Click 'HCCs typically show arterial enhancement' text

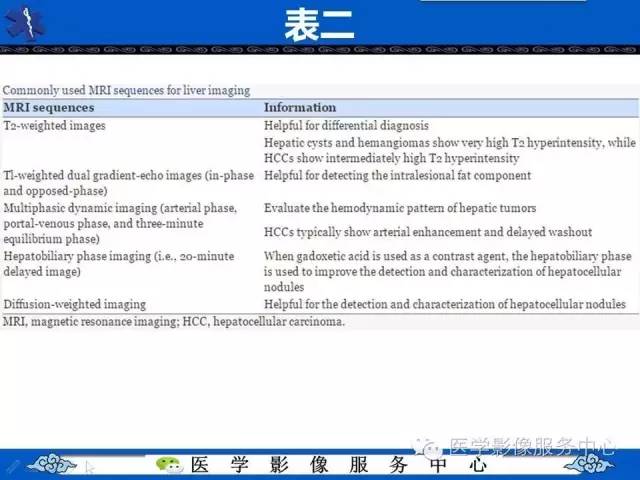(428, 232)
